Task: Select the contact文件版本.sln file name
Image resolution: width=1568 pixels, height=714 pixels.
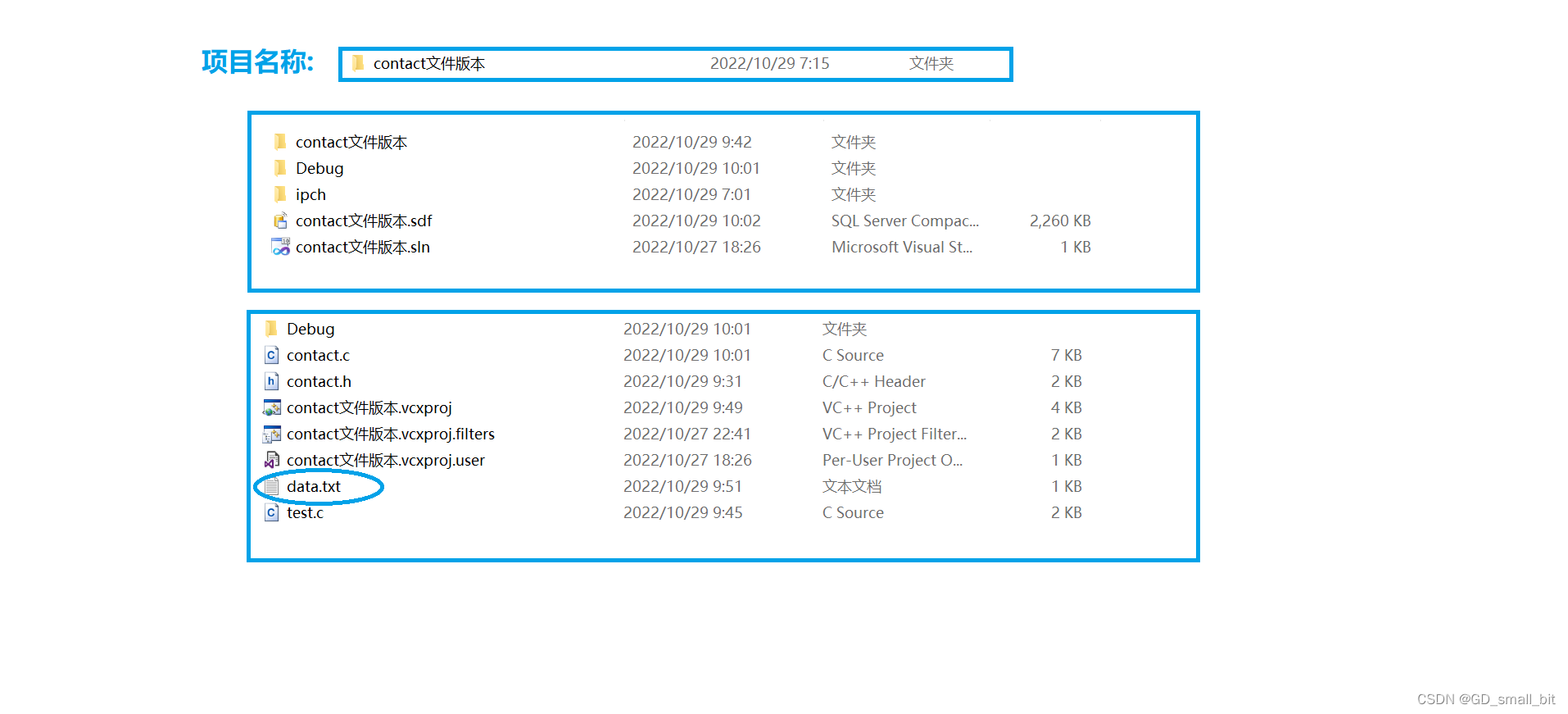Action: pos(363,247)
